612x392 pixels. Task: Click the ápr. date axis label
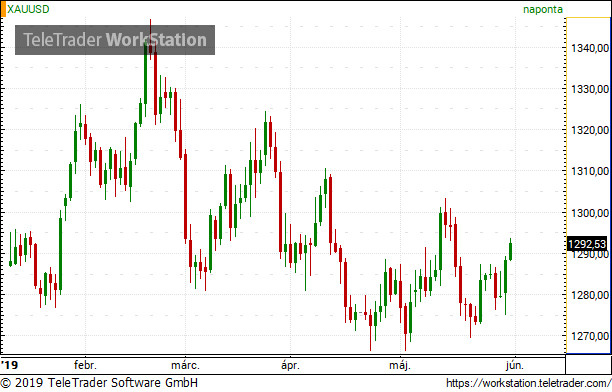(x=290, y=366)
